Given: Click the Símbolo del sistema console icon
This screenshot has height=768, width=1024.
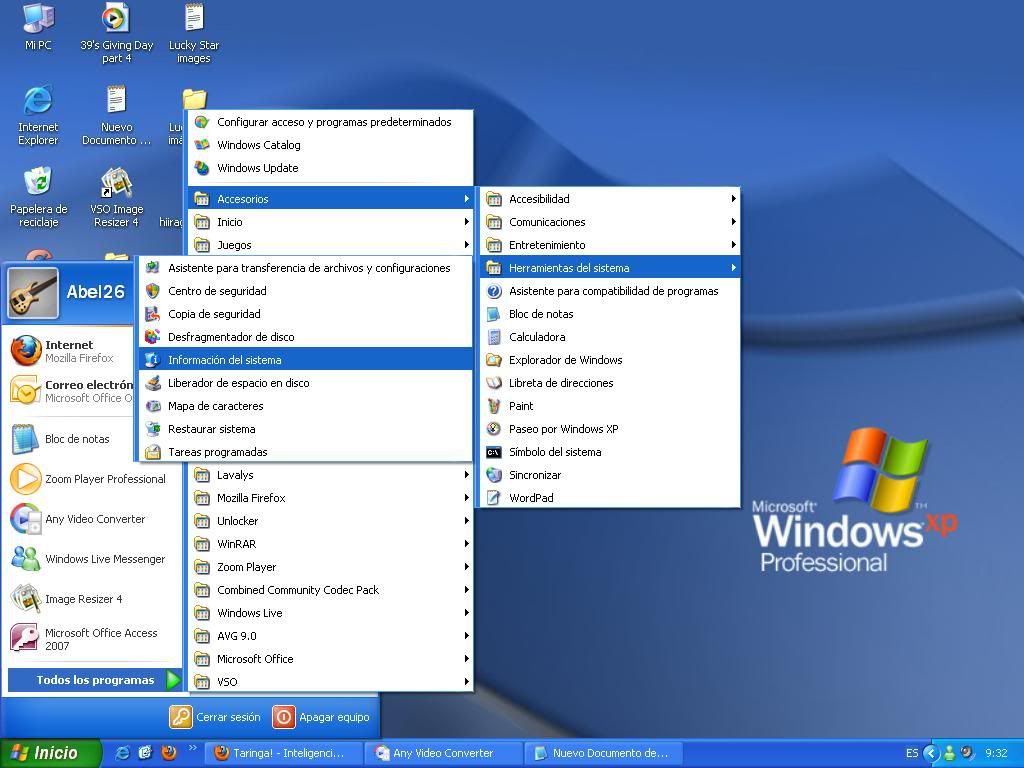Looking at the screenshot, I should (494, 452).
